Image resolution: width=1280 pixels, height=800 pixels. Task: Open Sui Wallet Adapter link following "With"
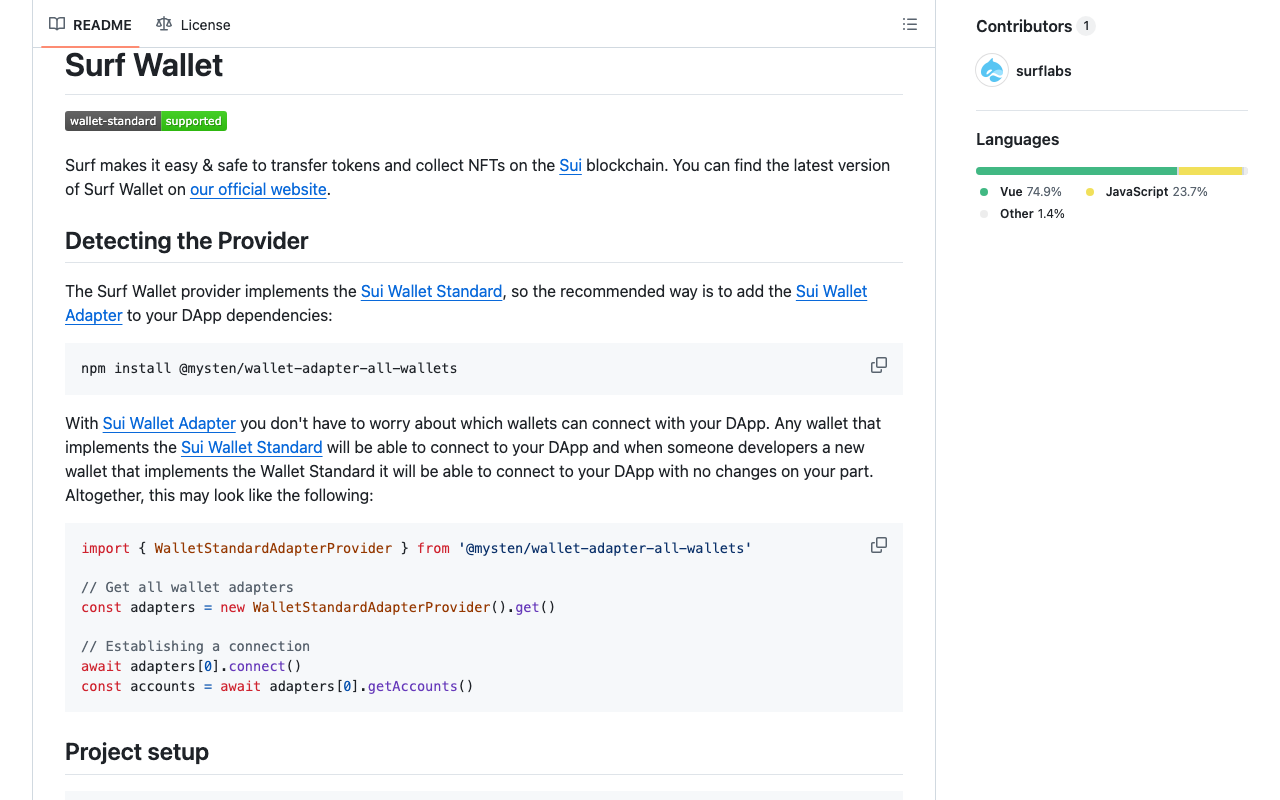coord(169,423)
